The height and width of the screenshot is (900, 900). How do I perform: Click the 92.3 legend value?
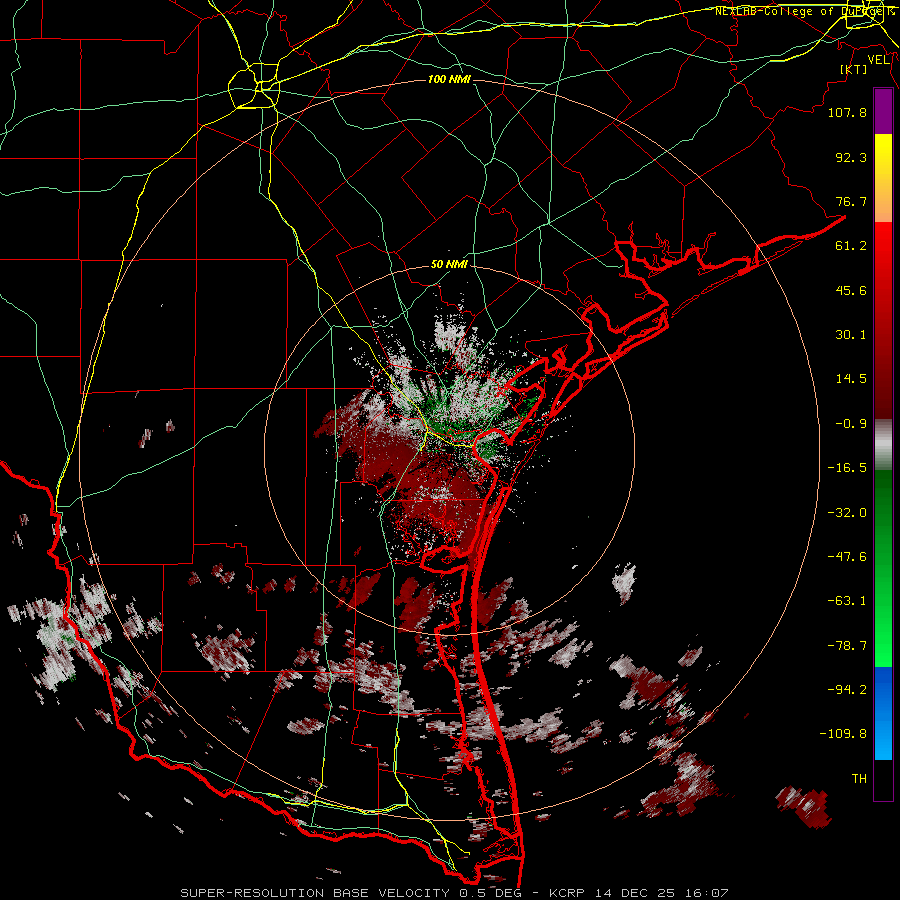(x=851, y=157)
